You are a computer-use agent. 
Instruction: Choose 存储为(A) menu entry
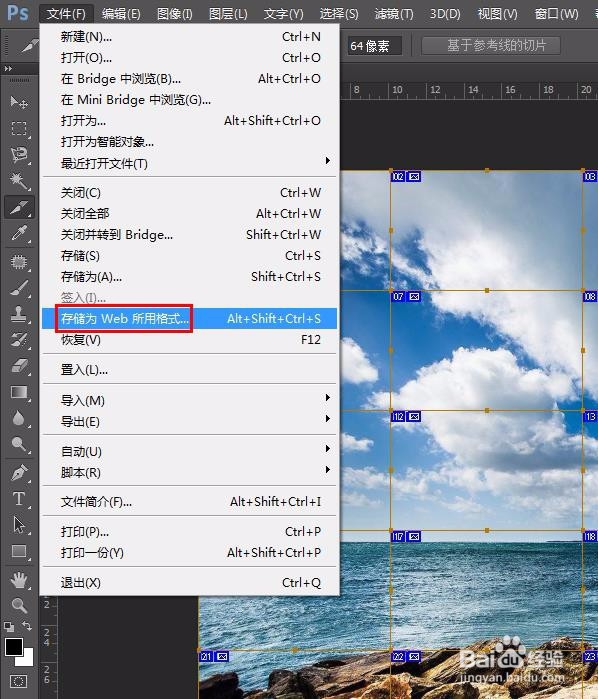[x=190, y=276]
